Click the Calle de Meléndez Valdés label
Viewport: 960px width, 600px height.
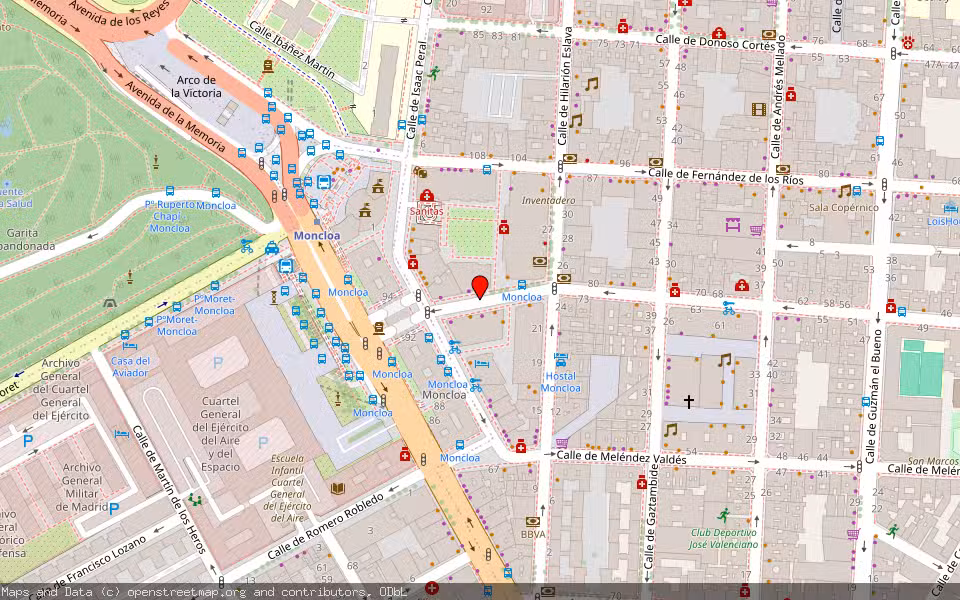coord(621,457)
